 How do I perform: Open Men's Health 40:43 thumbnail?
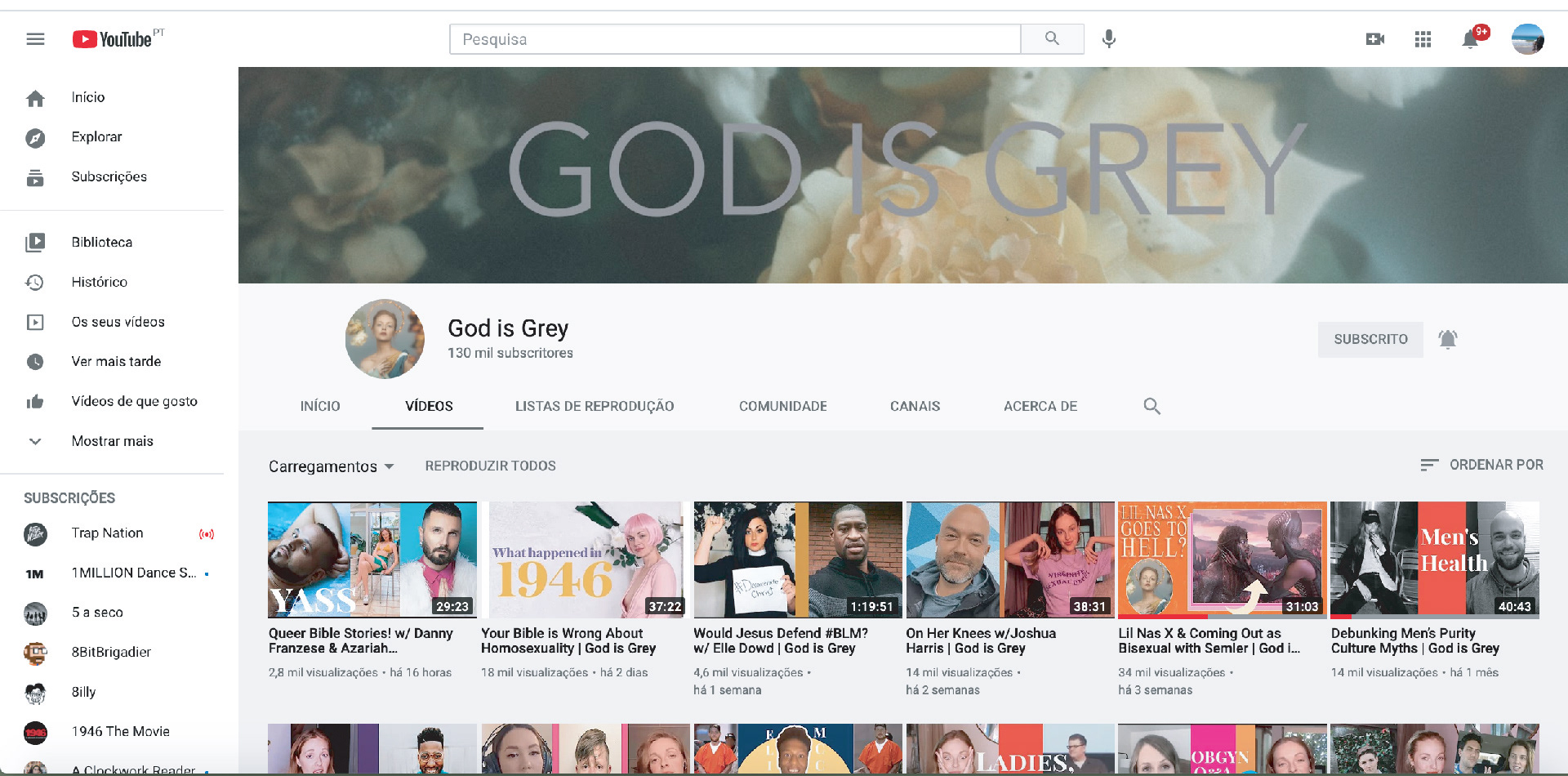pos(1435,560)
